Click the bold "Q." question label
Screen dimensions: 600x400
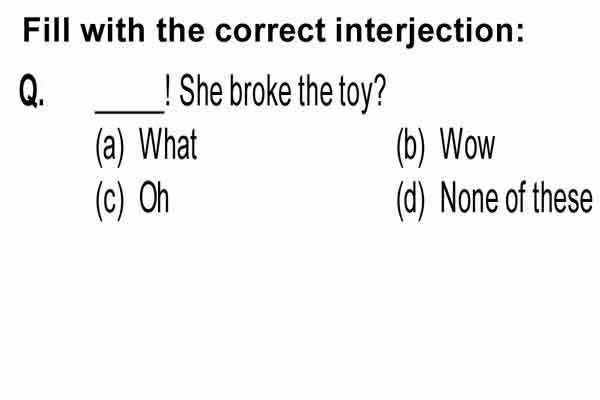tap(31, 91)
